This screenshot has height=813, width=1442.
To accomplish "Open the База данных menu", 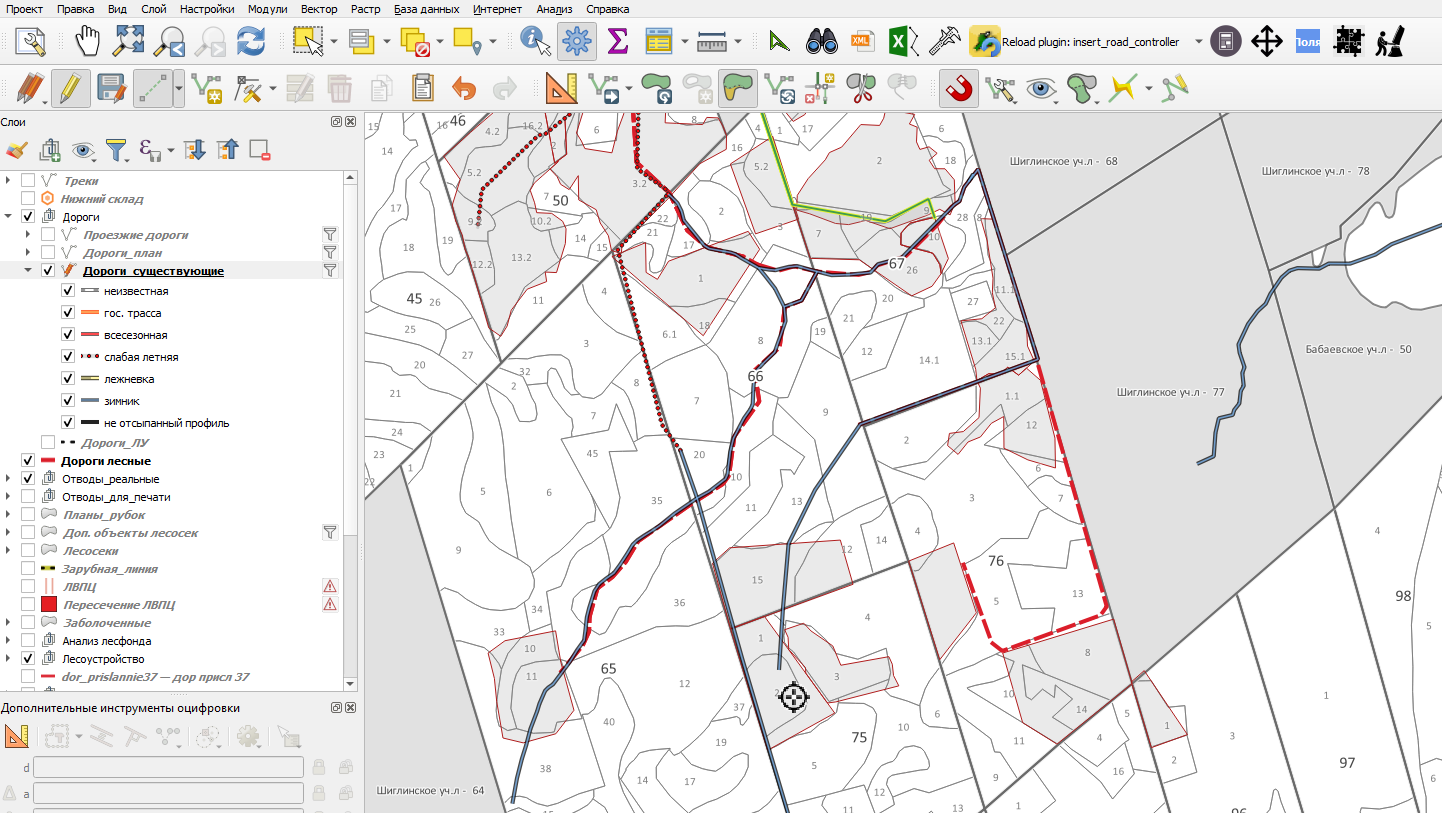I will click(427, 9).
